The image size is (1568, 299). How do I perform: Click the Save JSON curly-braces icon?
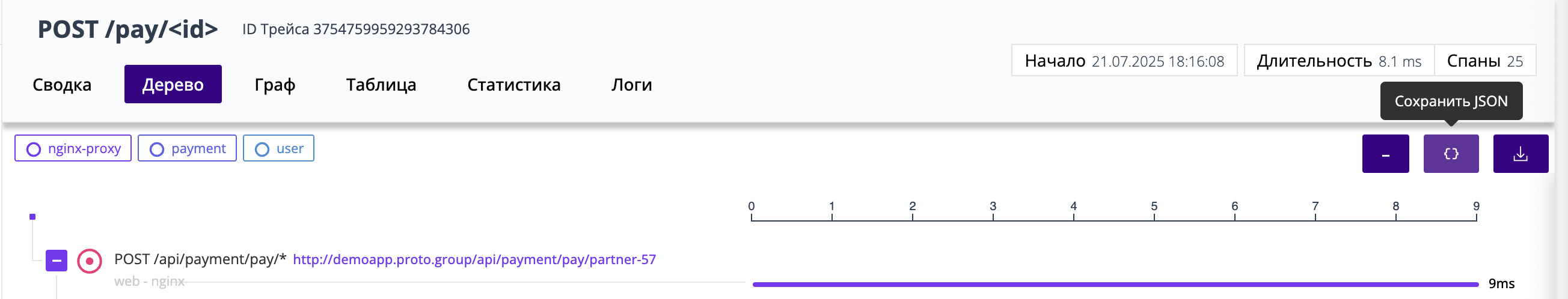pyautogui.click(x=1451, y=154)
